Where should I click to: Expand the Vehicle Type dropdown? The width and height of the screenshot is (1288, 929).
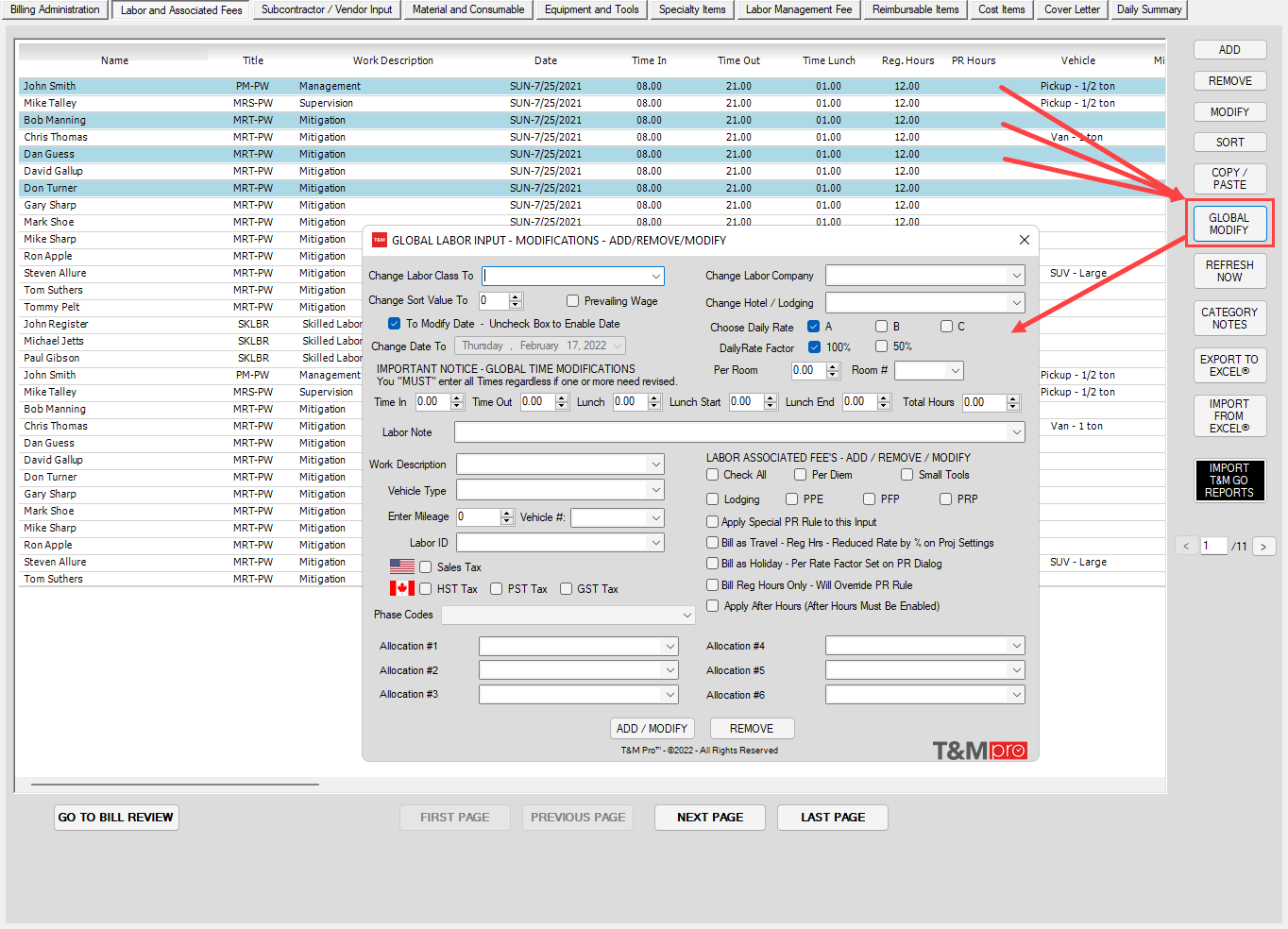(655, 490)
